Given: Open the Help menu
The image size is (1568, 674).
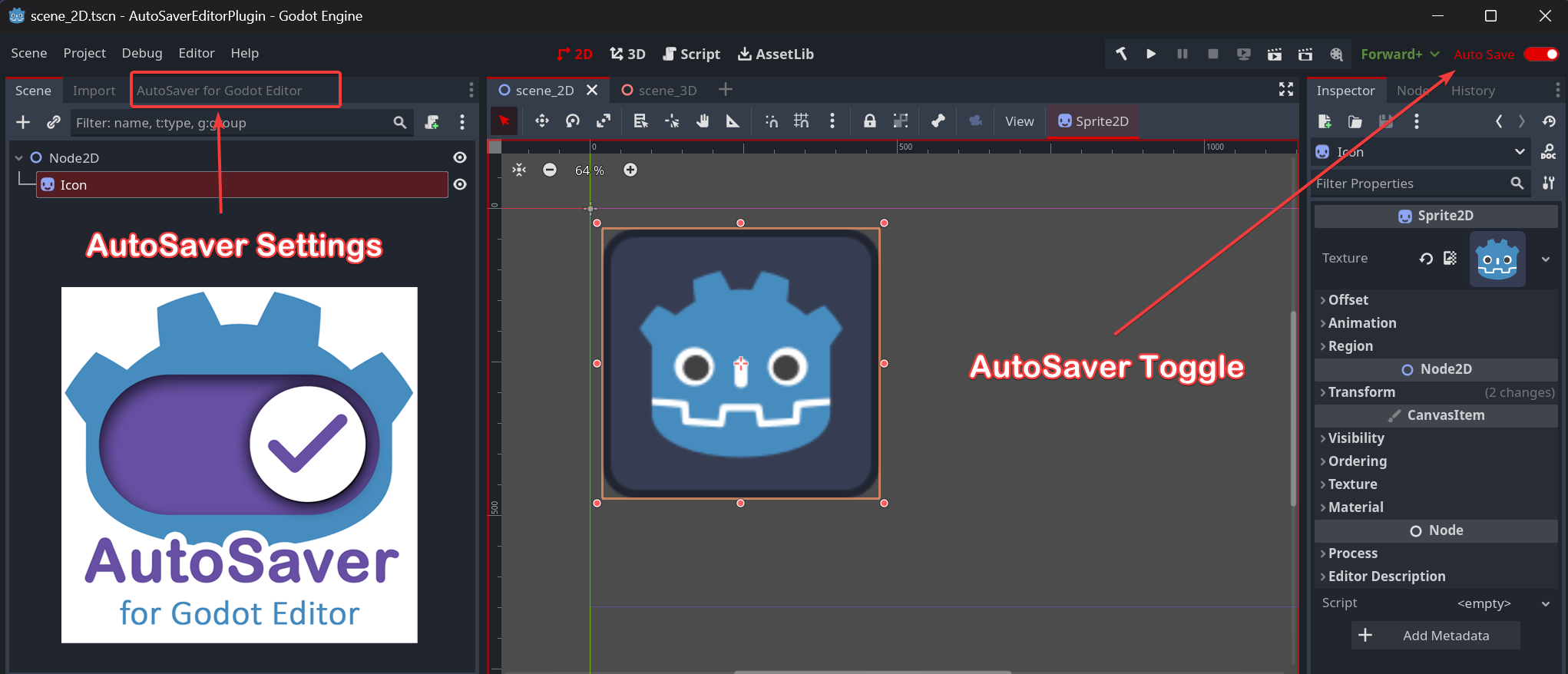Looking at the screenshot, I should (x=245, y=53).
